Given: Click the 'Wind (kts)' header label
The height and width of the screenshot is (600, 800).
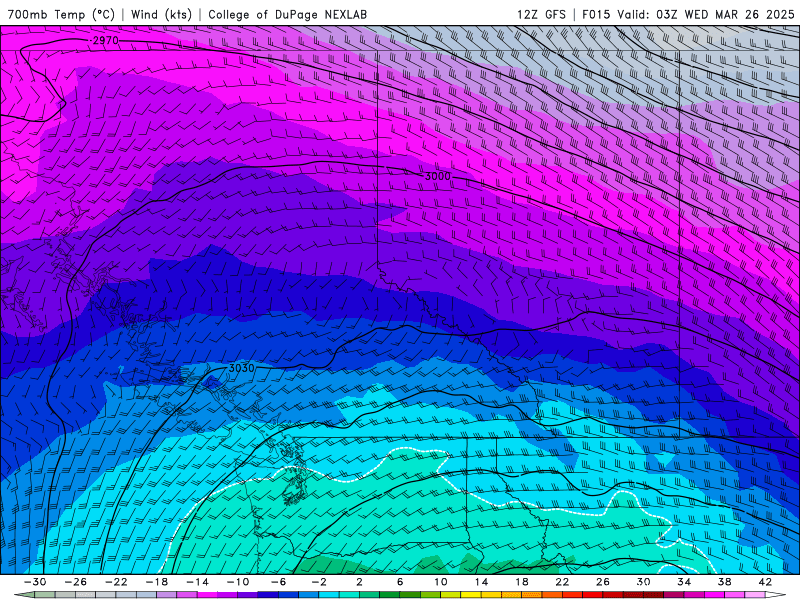Looking at the screenshot, I should point(161,14).
